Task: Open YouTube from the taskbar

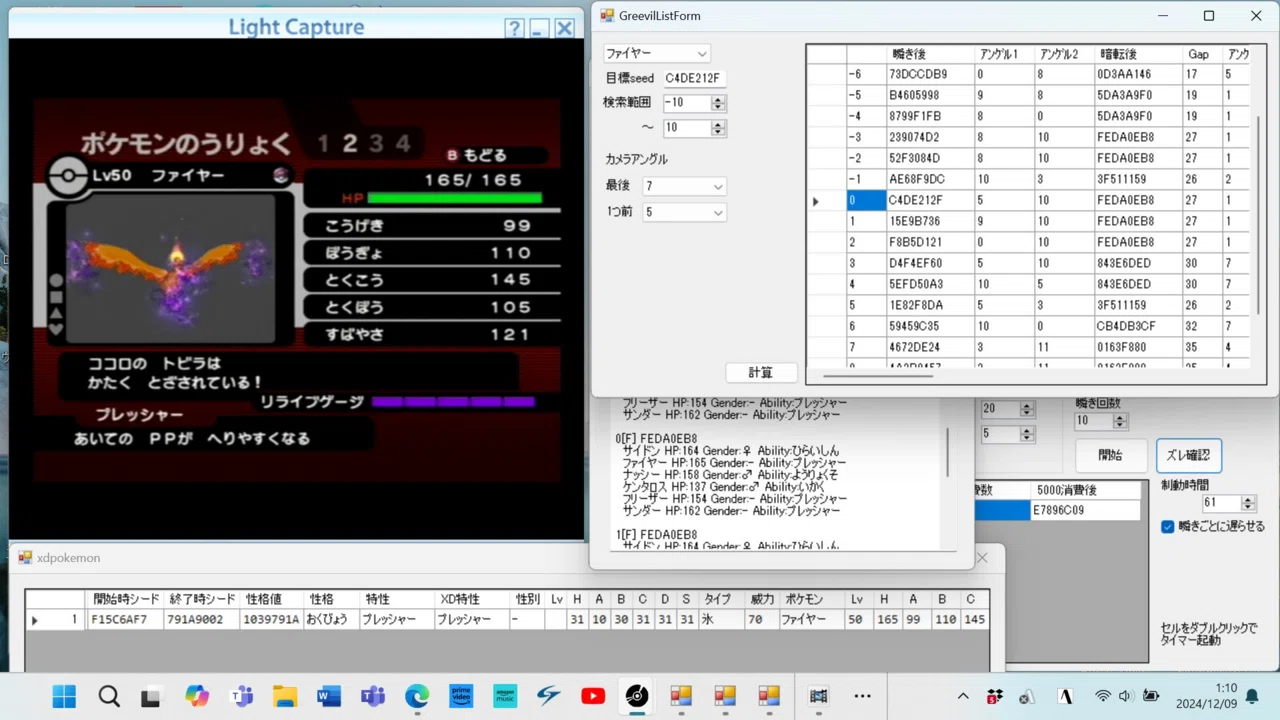Action: pos(593,696)
